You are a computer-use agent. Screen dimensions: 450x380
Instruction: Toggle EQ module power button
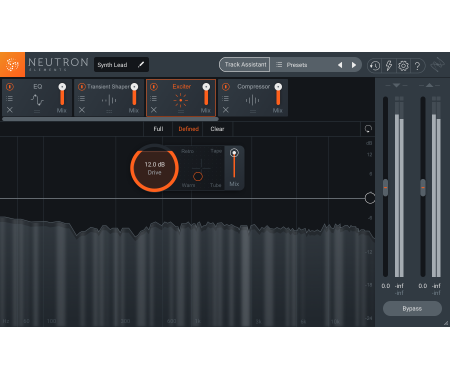[10, 87]
